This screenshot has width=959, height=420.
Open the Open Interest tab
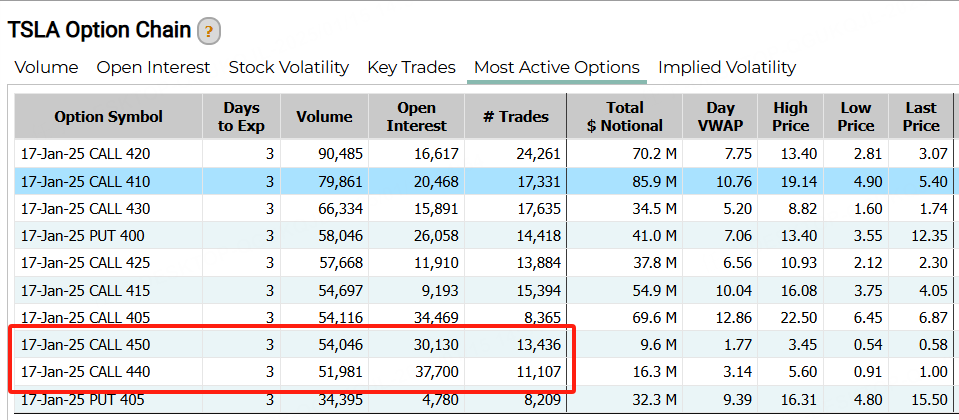coord(154,67)
